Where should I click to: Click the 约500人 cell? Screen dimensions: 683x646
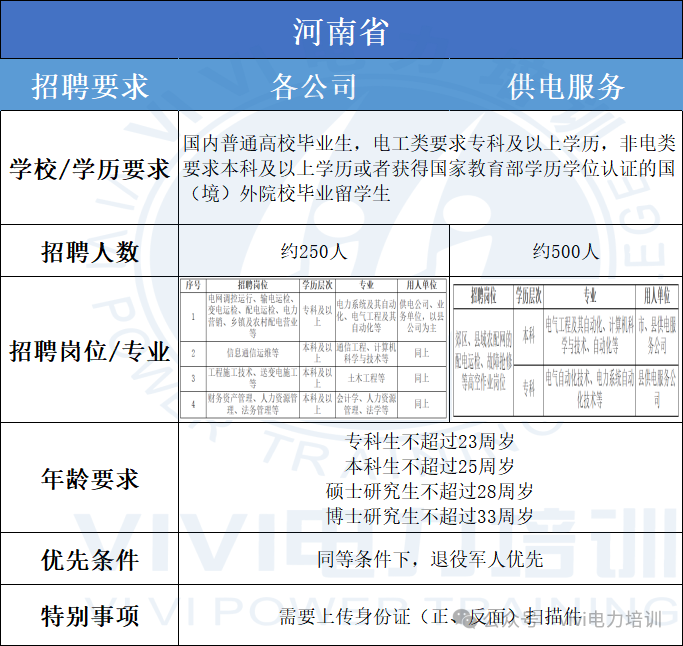coord(565,251)
